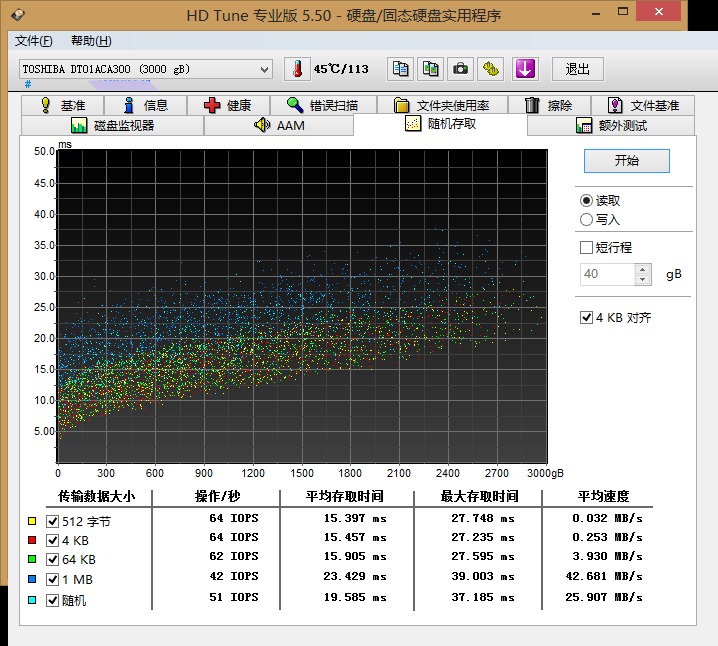
Task: Click the folder icon of the 文件夹使用率 tab
Action: 401,105
